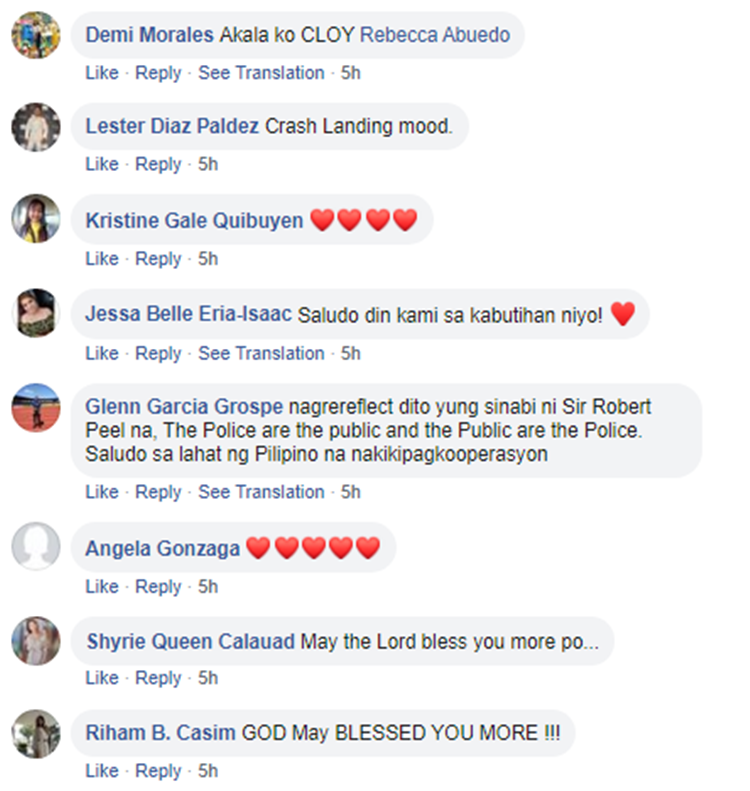See translation of Demi Morales' comment
This screenshot has height=791, width=750.
(x=261, y=73)
